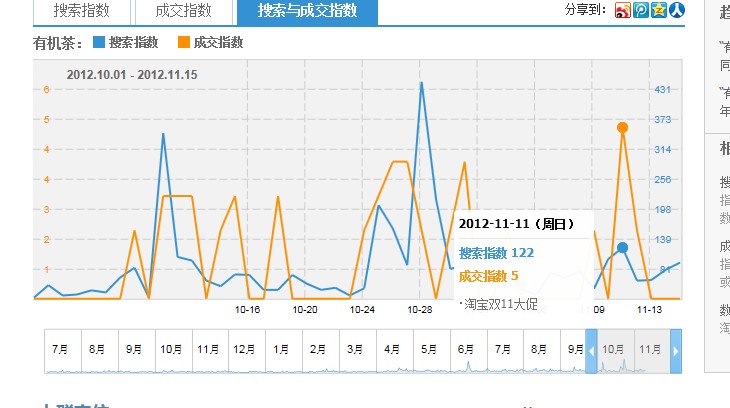Toggle 搜索指数 series legend label
The width and height of the screenshot is (730, 408).
tap(132, 43)
